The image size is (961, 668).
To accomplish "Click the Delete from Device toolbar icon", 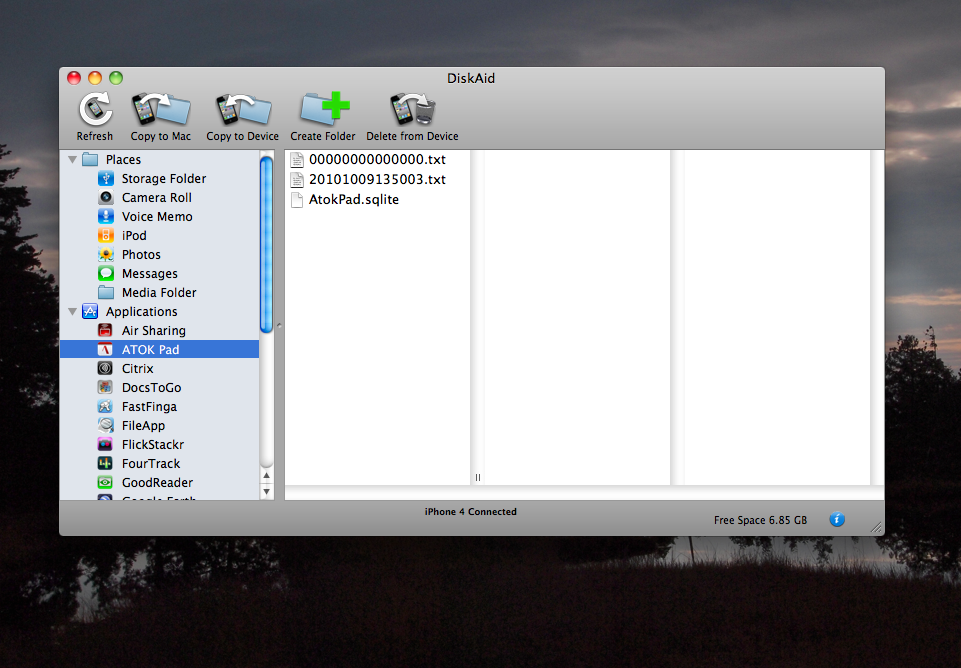I will point(412,109).
